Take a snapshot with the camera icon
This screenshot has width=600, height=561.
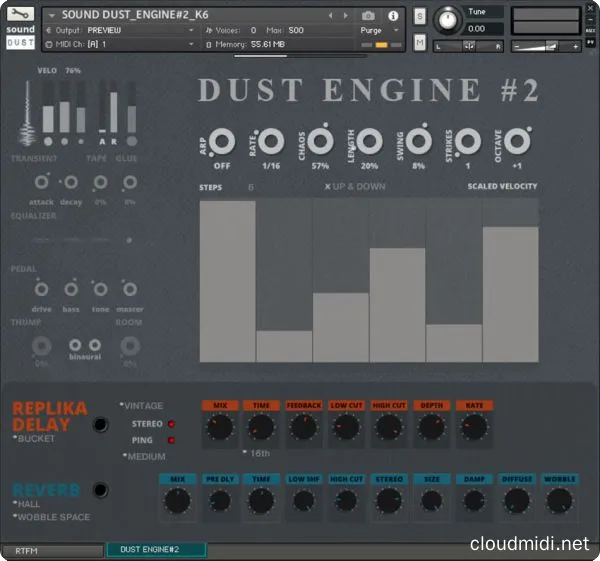coord(368,16)
